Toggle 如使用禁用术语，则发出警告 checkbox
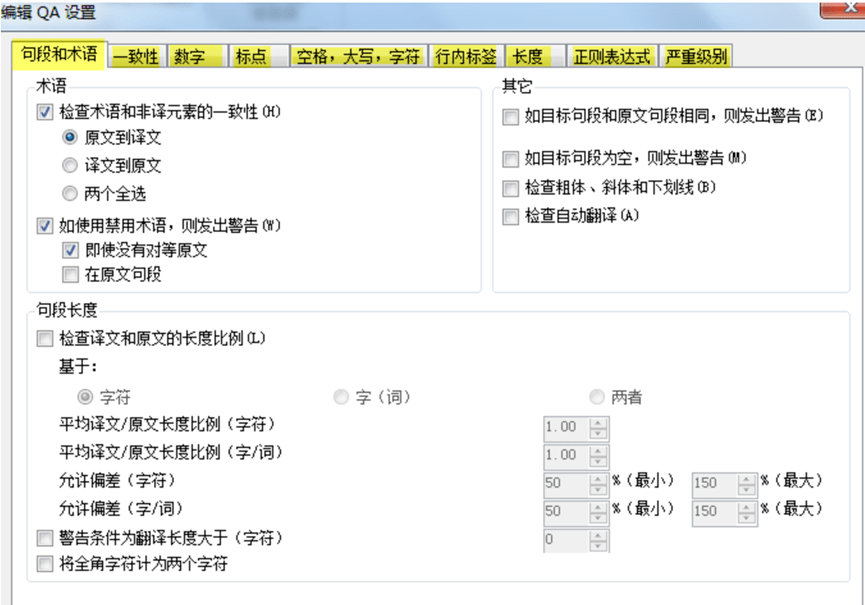Screen dimensions: 865x605 coord(45,226)
